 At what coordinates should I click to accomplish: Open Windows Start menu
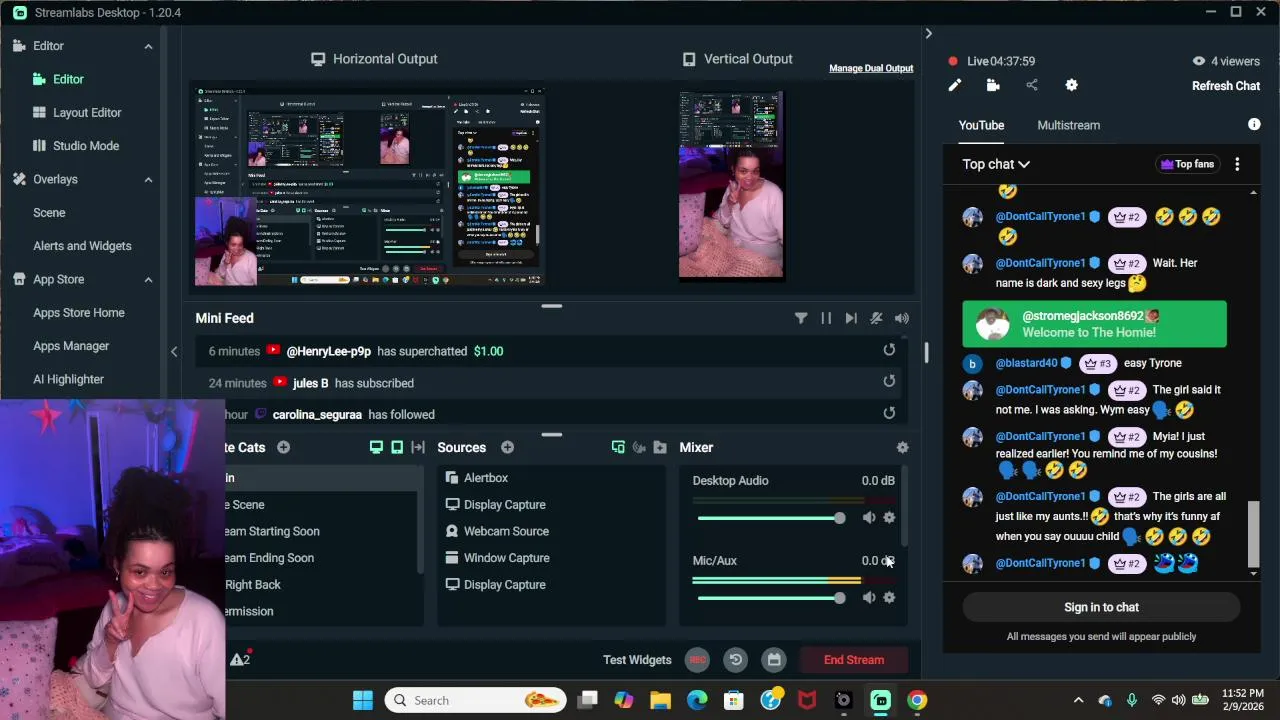362,700
